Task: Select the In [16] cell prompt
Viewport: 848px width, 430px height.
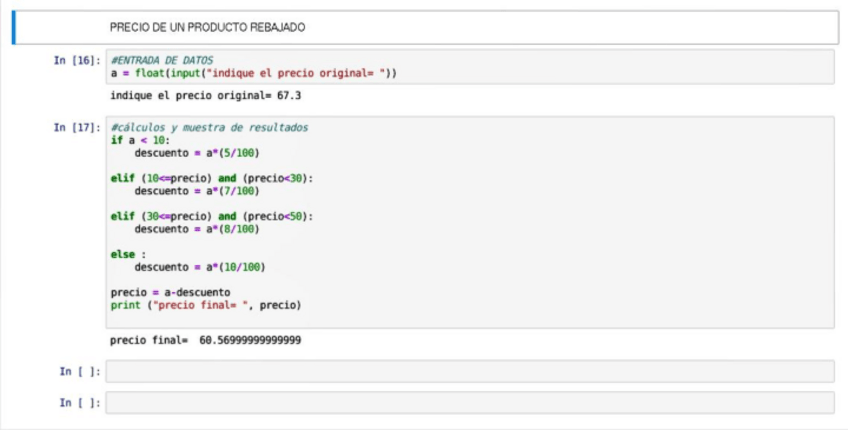Action: [x=77, y=61]
